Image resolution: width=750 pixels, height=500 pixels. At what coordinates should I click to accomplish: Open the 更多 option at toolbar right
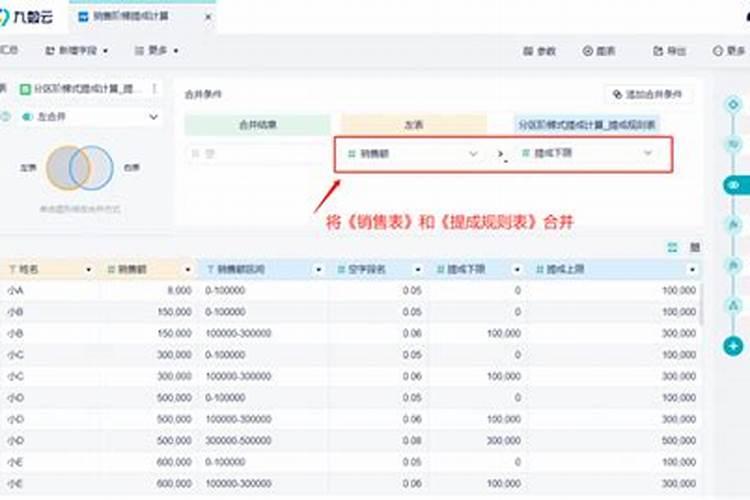[x=729, y=51]
